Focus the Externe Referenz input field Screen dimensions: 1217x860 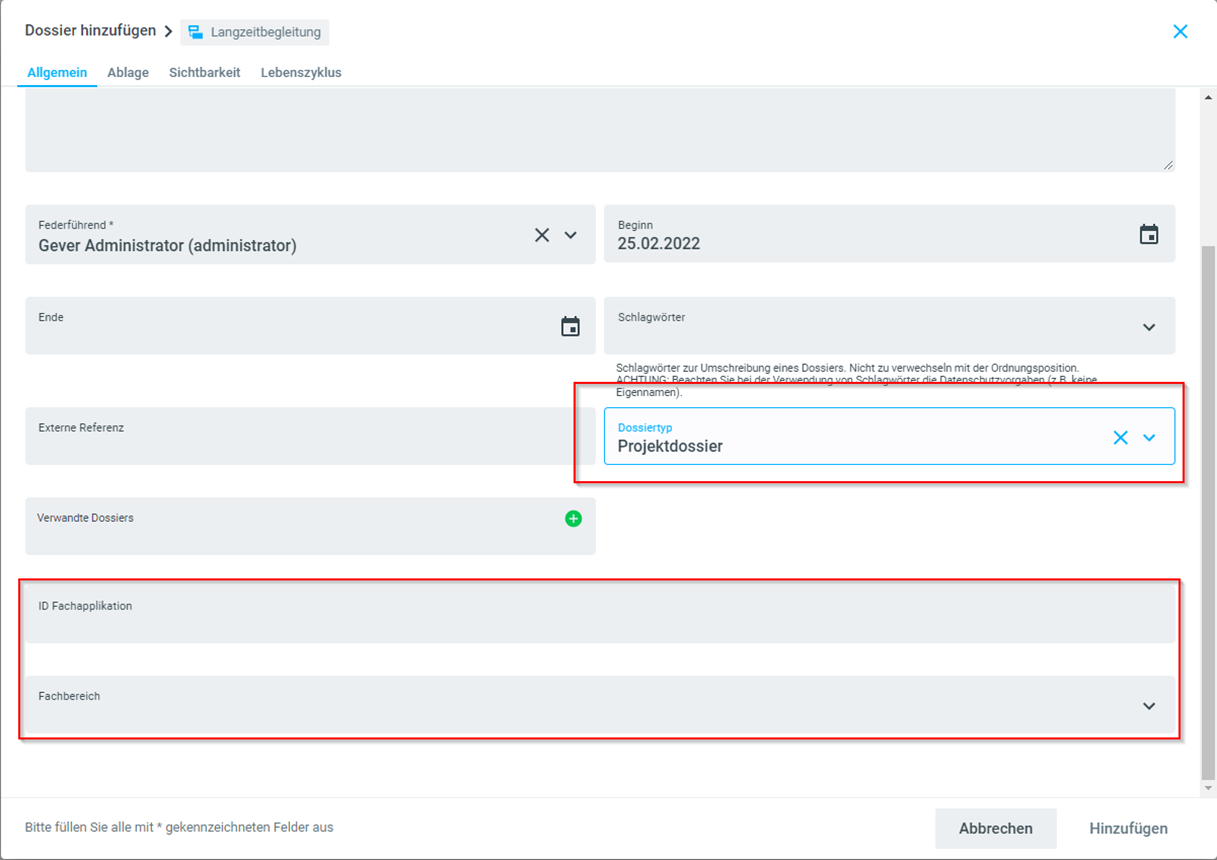(x=310, y=442)
